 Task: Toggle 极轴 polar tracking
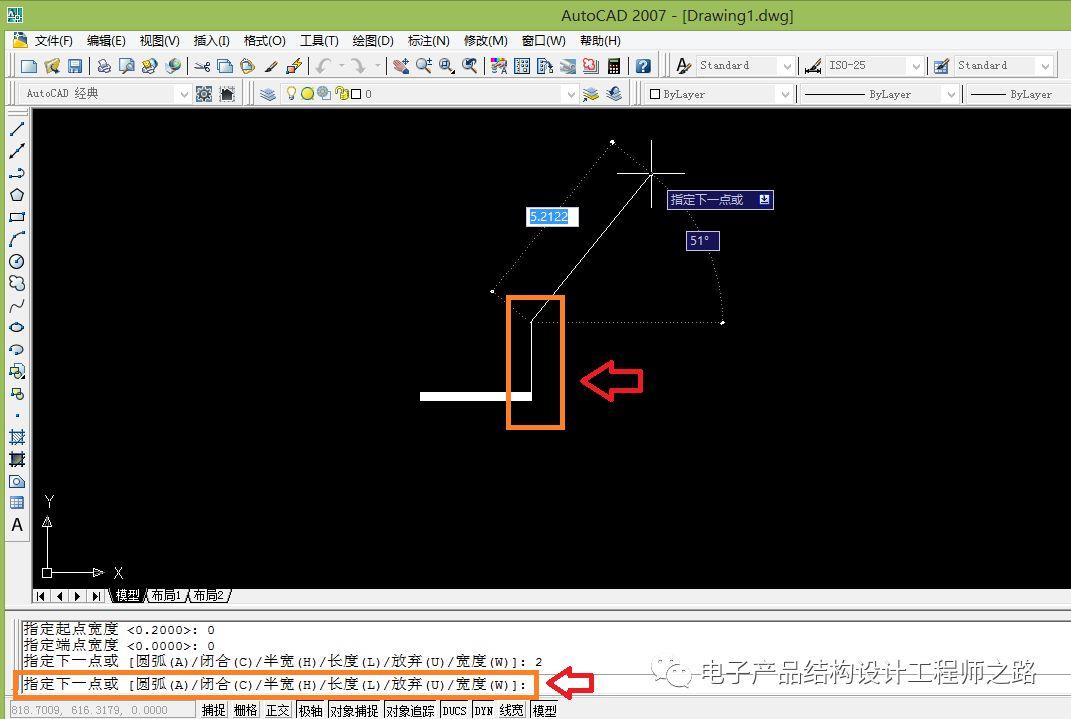click(311, 710)
